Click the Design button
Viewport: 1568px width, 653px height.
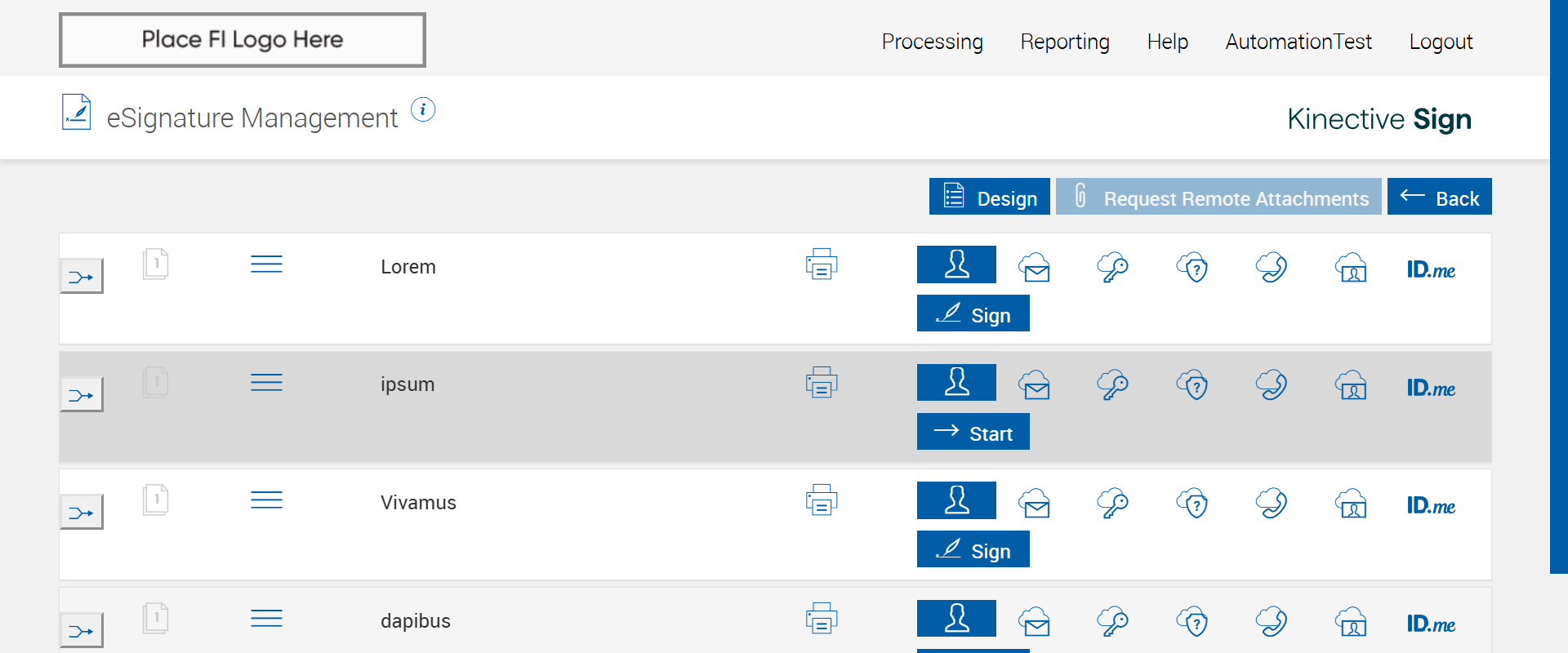point(989,198)
